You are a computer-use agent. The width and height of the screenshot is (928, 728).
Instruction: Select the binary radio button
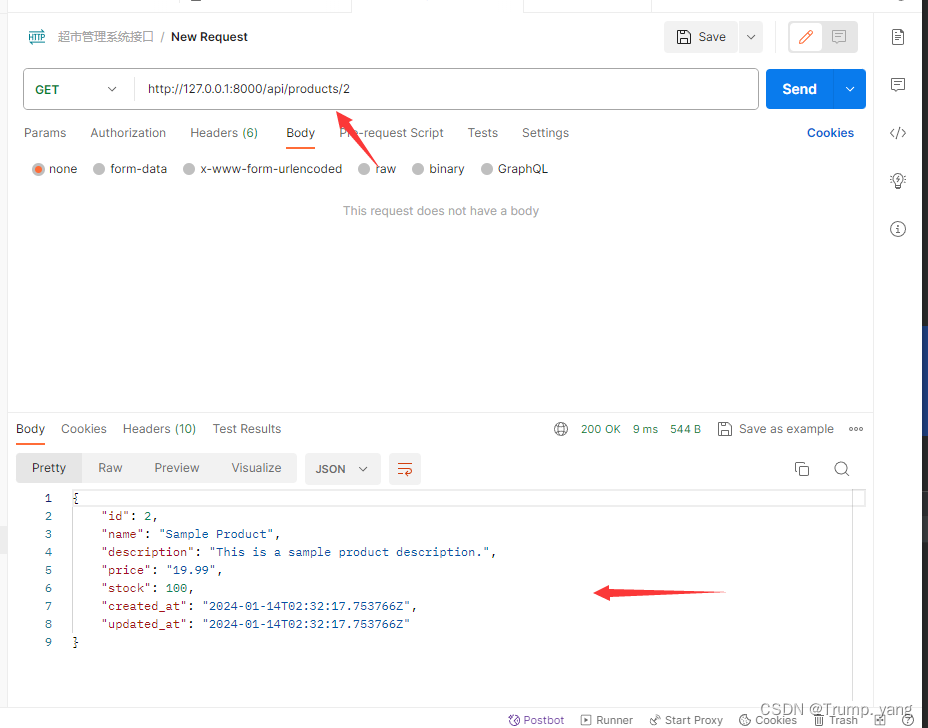pos(418,169)
